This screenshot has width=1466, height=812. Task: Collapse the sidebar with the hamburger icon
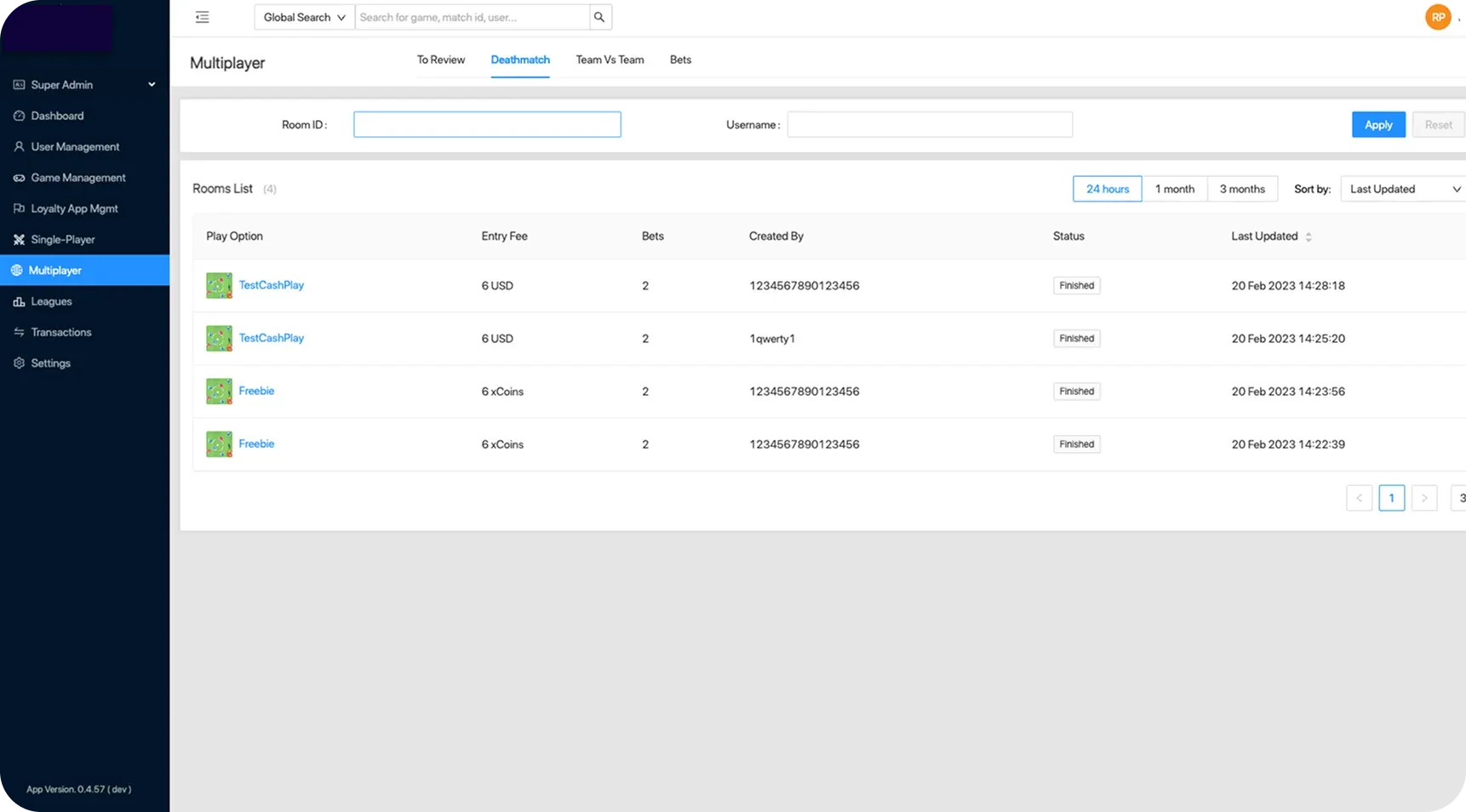point(202,17)
